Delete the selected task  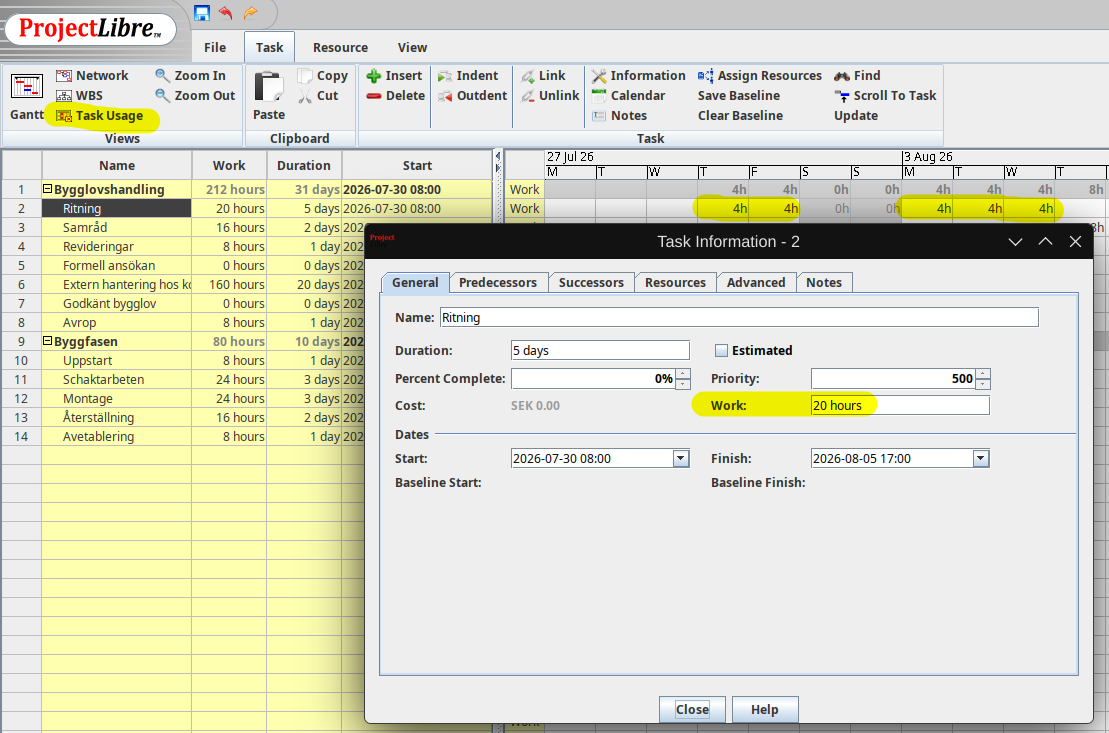[395, 96]
